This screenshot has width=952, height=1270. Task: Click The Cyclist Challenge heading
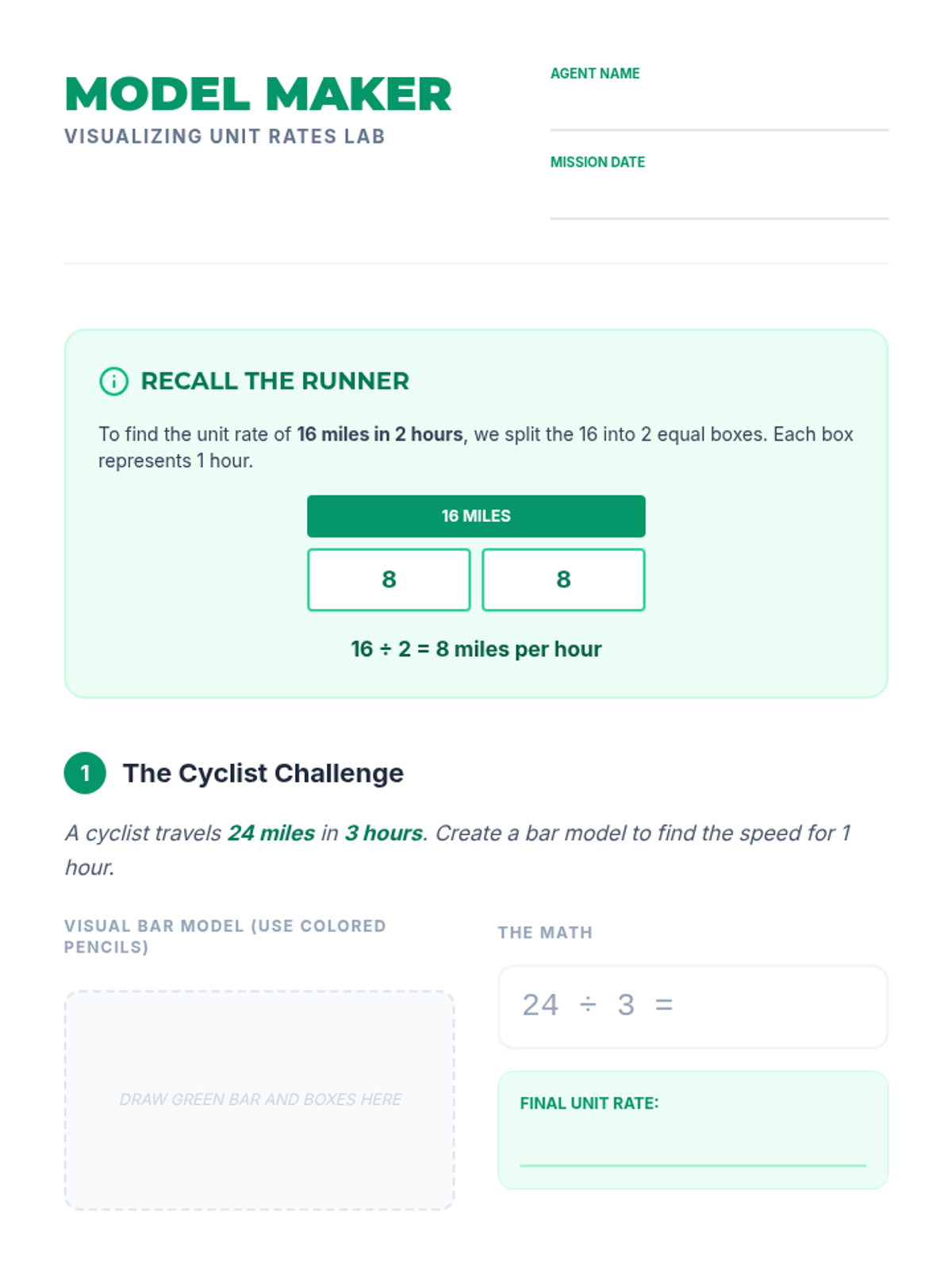(263, 772)
